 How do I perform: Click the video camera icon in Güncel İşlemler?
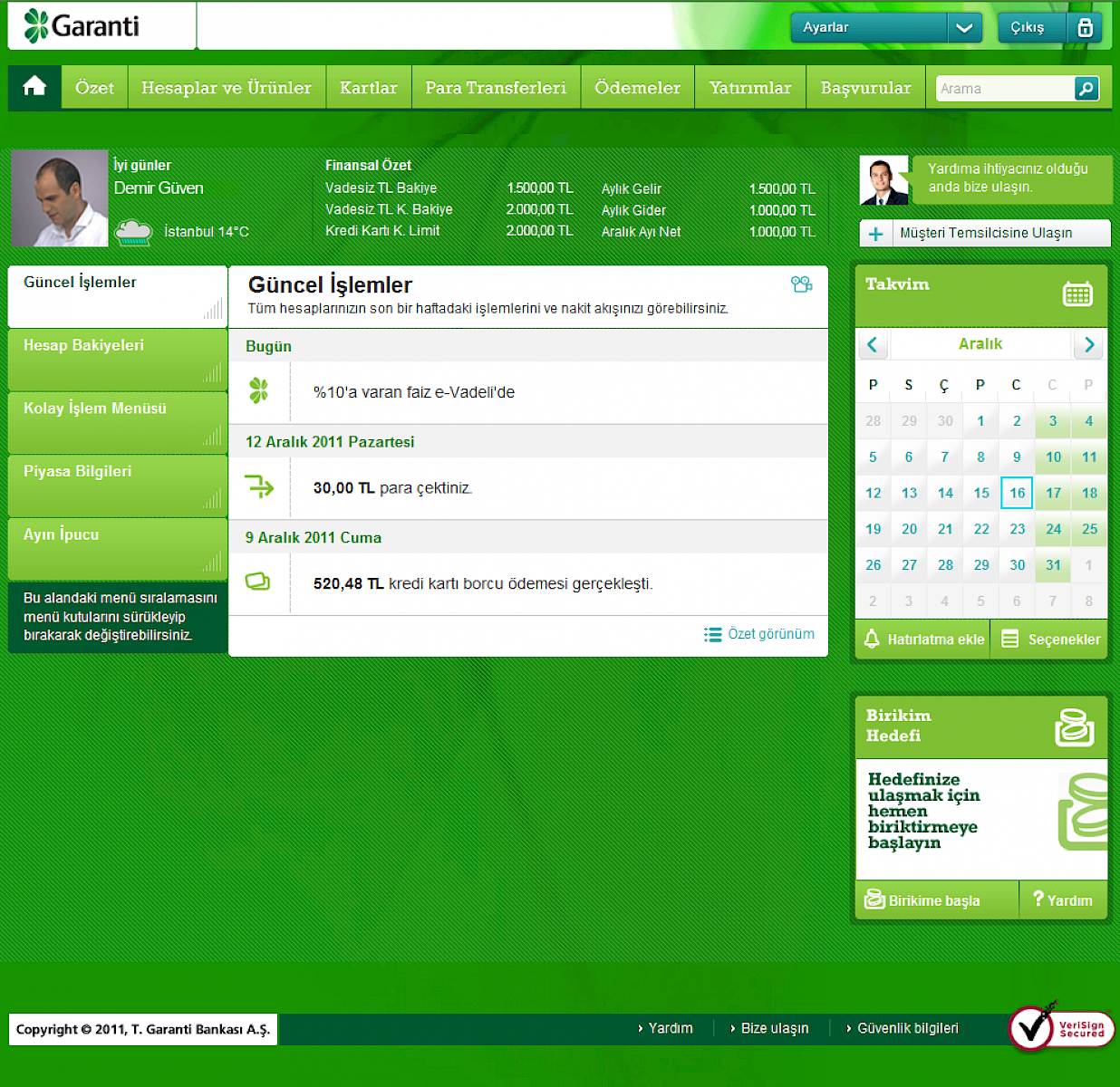click(x=801, y=284)
